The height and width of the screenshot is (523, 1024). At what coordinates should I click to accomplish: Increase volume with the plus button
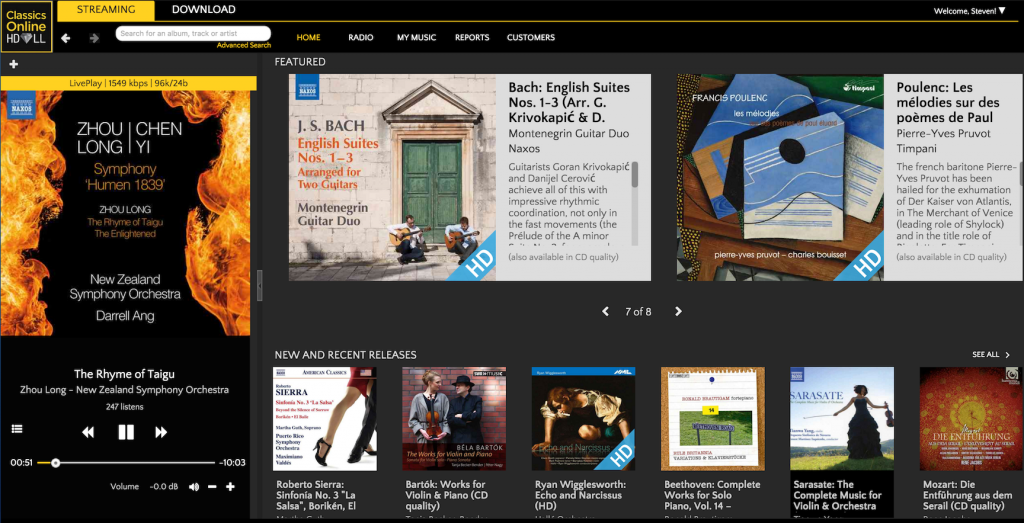coord(230,486)
